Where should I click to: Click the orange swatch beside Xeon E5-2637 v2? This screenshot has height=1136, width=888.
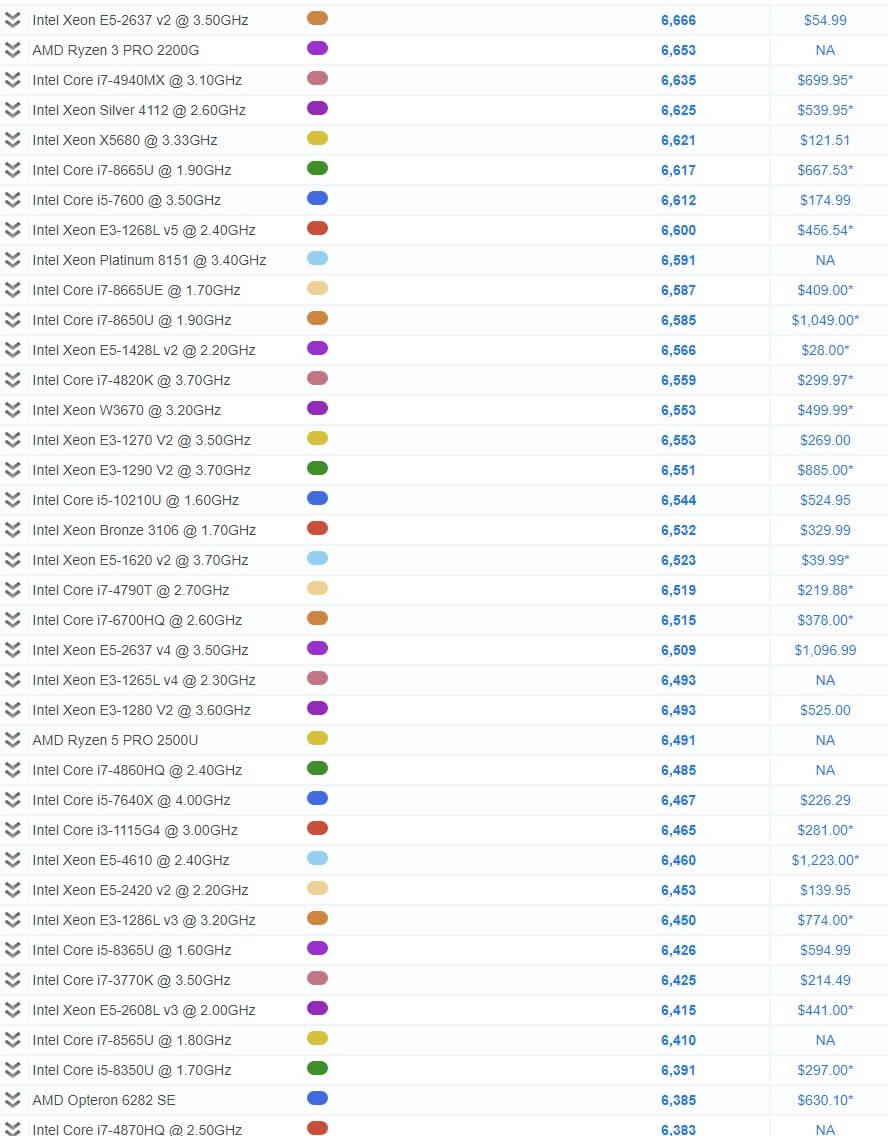click(317, 18)
